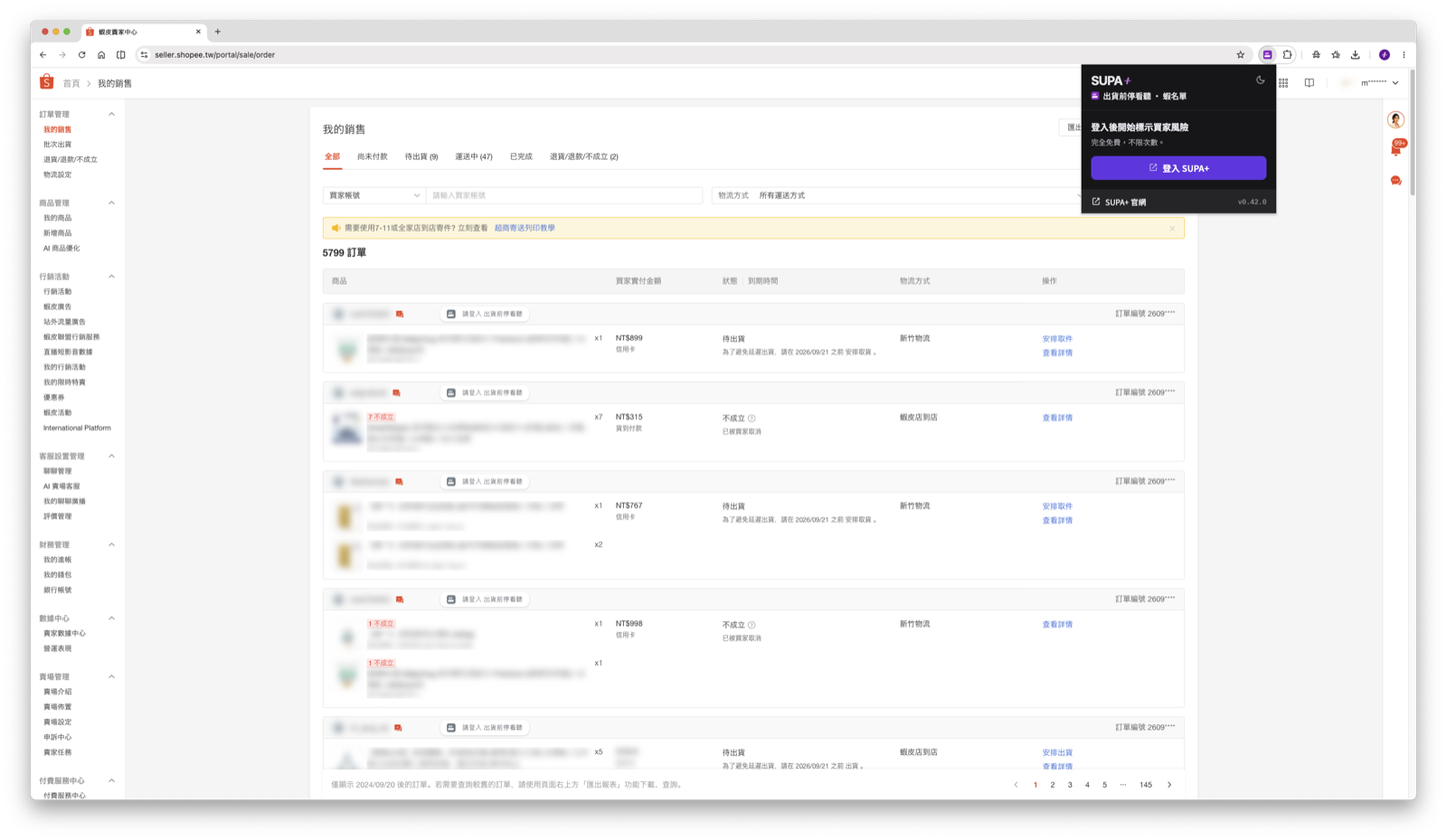The width and height of the screenshot is (1447, 840).
Task: Click the assistant avatar in right rail
Action: (1396, 119)
